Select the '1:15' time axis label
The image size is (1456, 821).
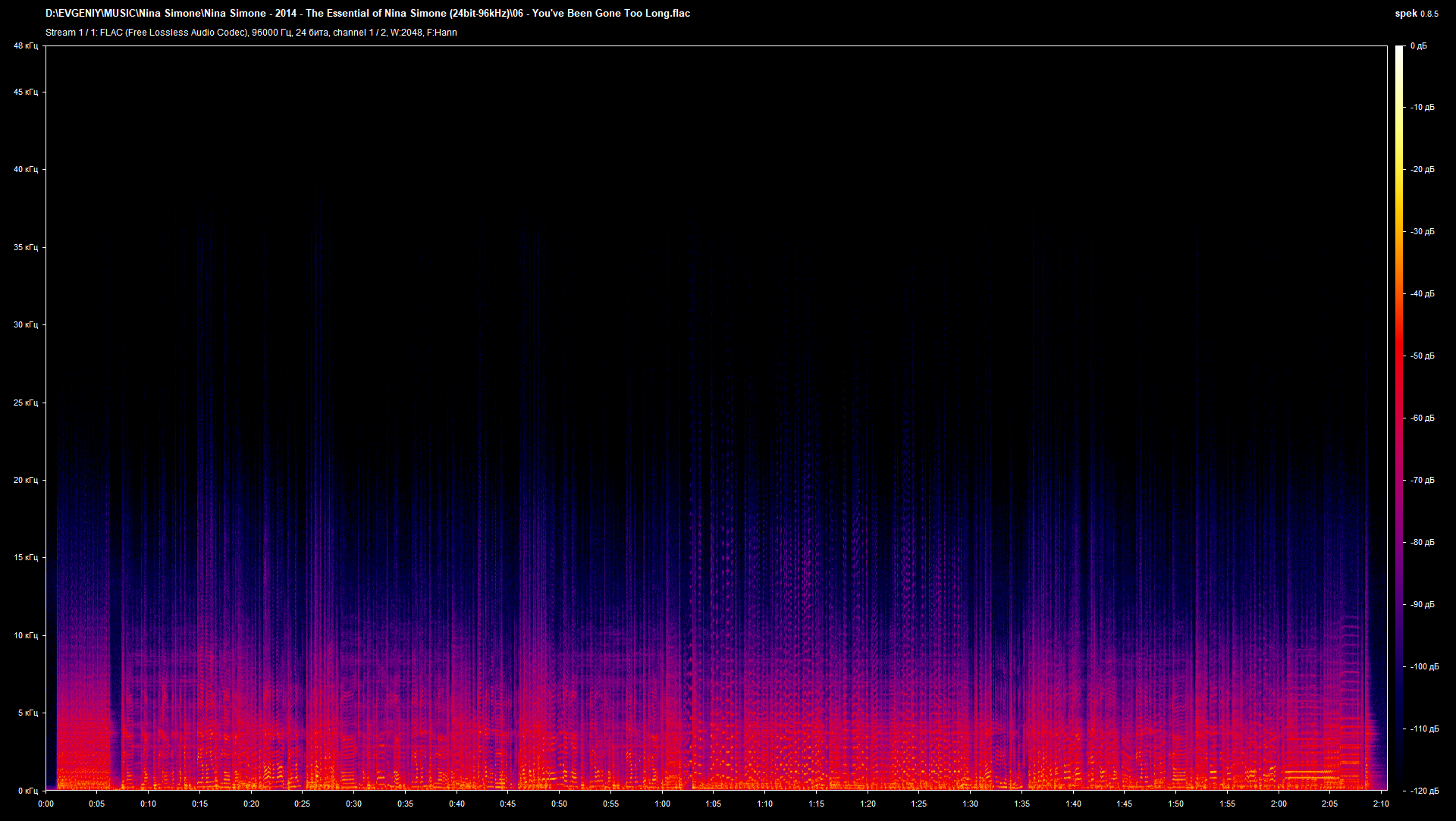coord(816,804)
